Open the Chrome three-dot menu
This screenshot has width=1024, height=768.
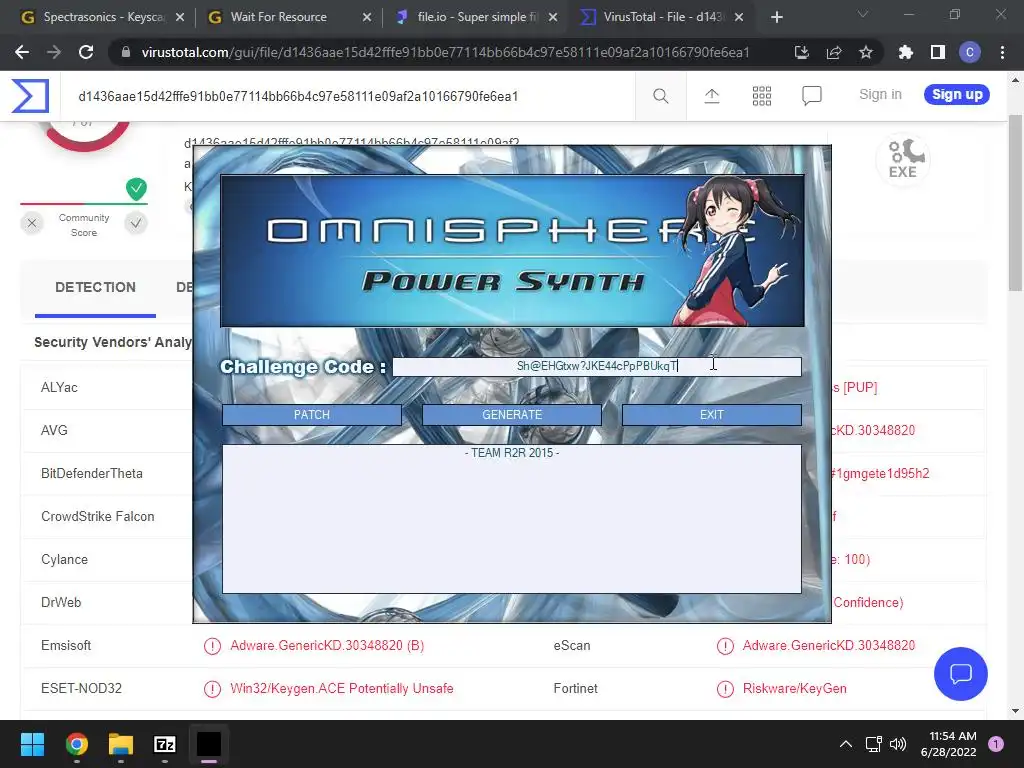point(1002,52)
